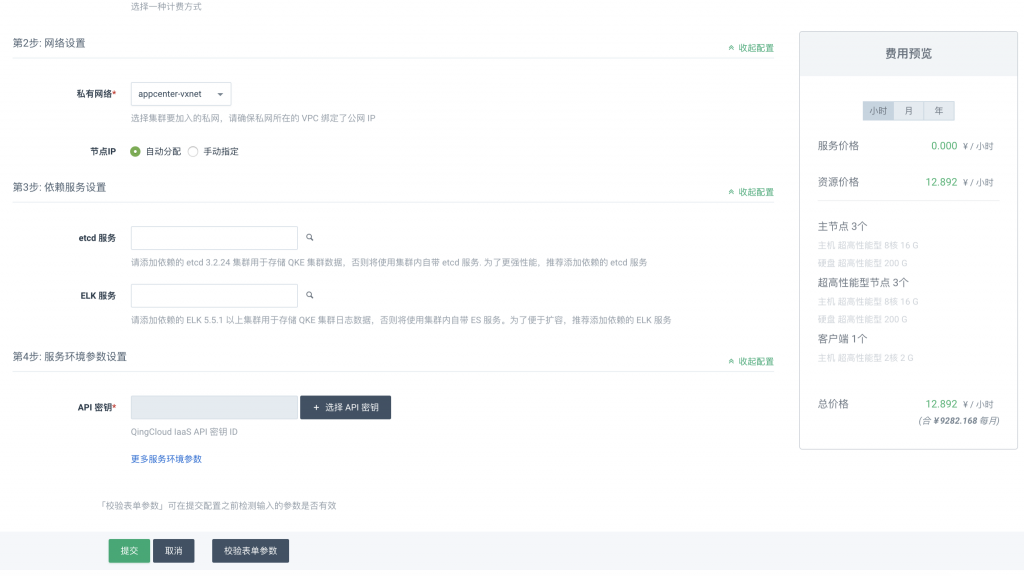This screenshot has height=576, width=1024.
Task: Switch to the 年 billing tab
Action: [936, 111]
